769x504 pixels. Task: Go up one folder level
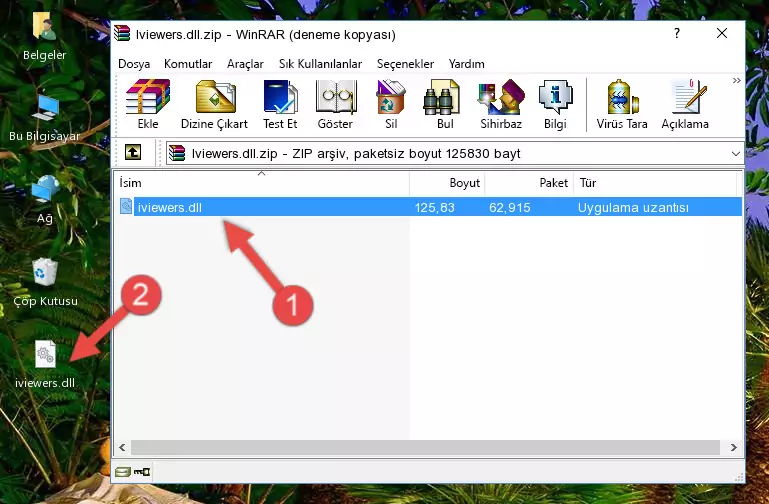[133, 152]
